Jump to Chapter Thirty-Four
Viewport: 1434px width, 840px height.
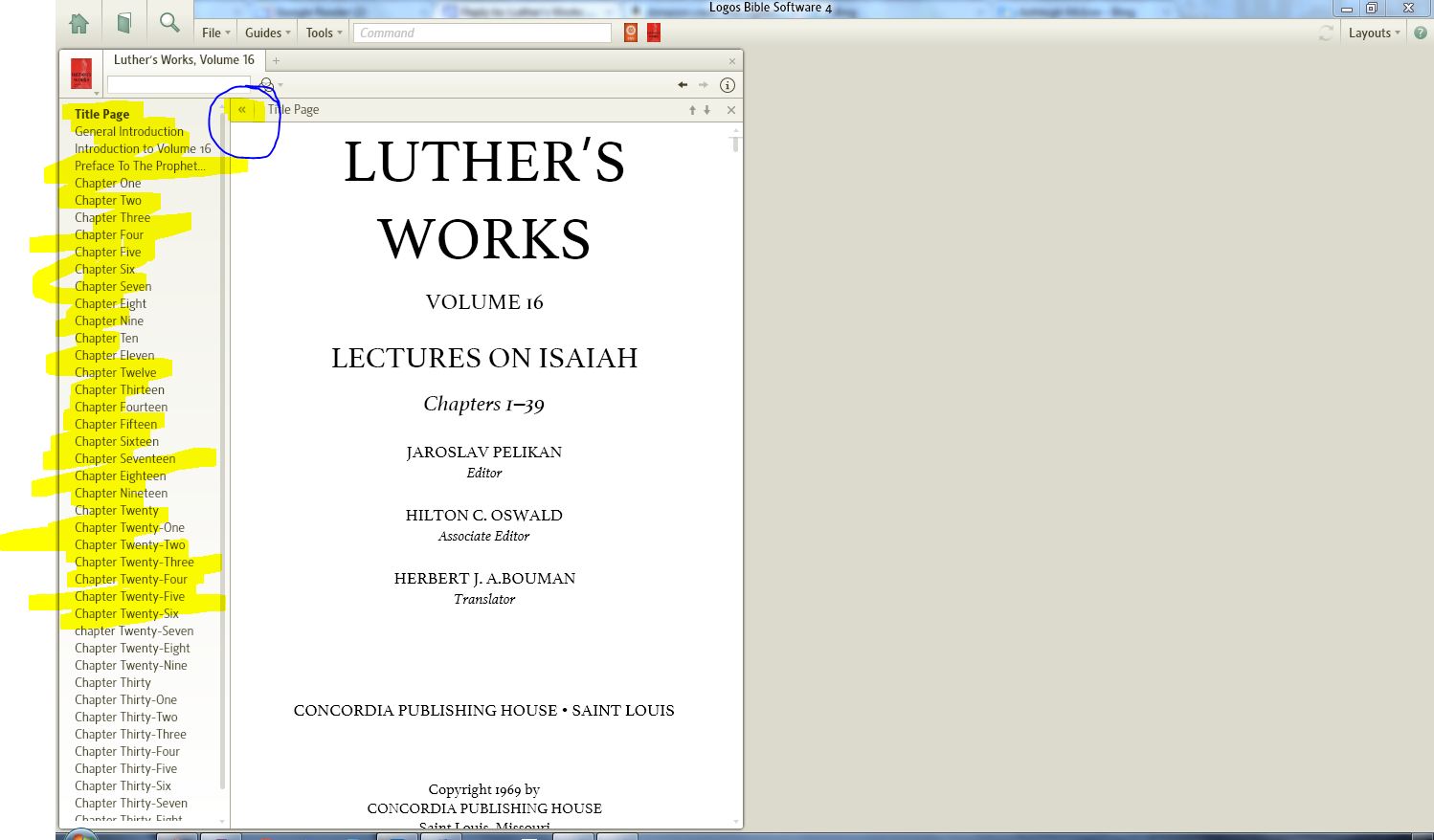pos(127,751)
